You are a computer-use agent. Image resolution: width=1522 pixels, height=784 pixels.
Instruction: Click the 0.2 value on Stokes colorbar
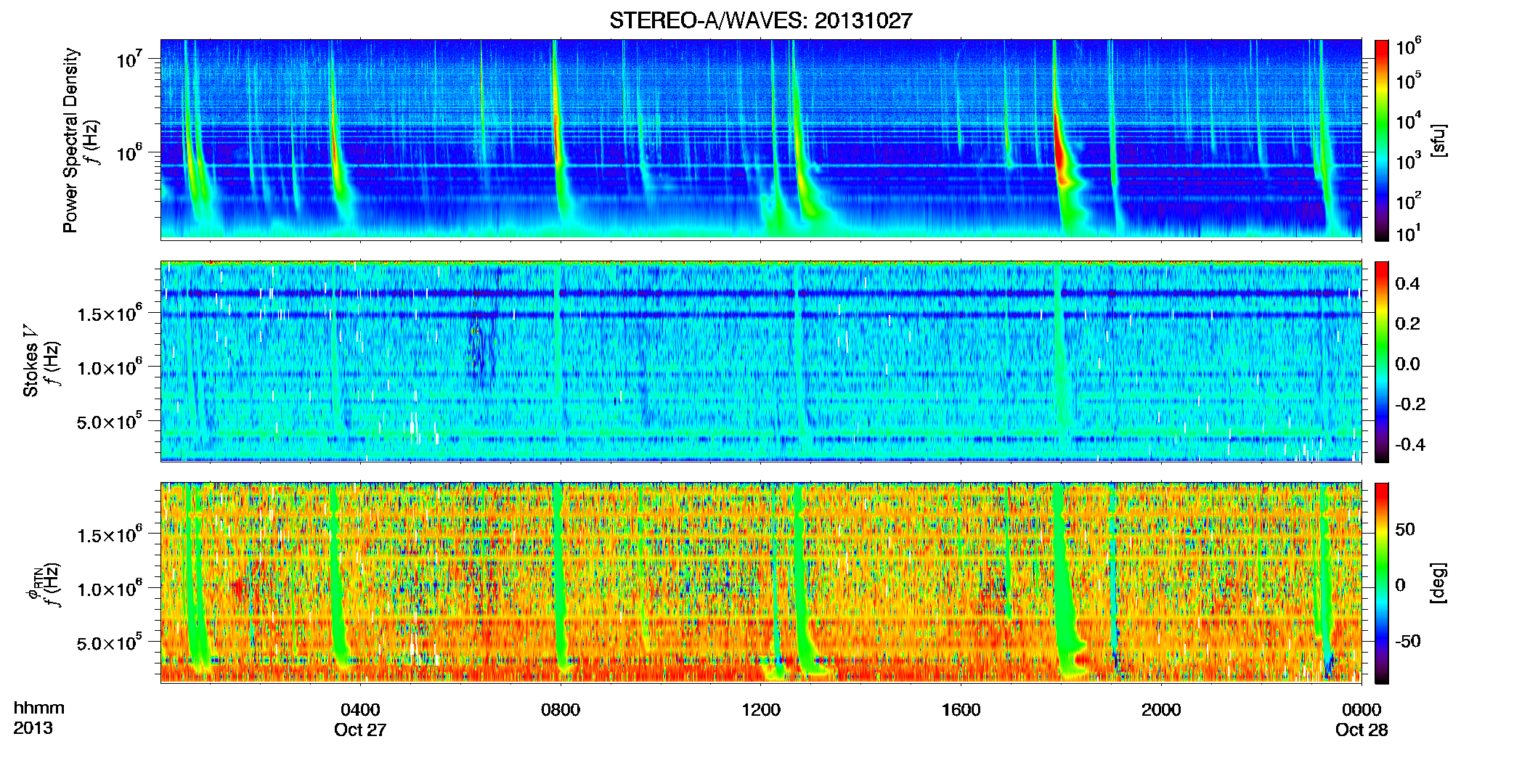click(x=1407, y=323)
